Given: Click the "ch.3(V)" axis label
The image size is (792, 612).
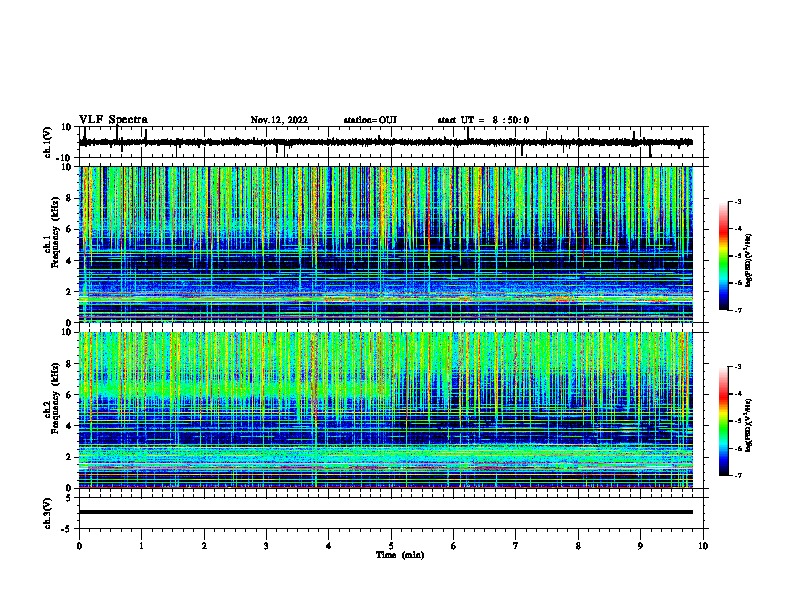Looking at the screenshot, I should point(48,513).
